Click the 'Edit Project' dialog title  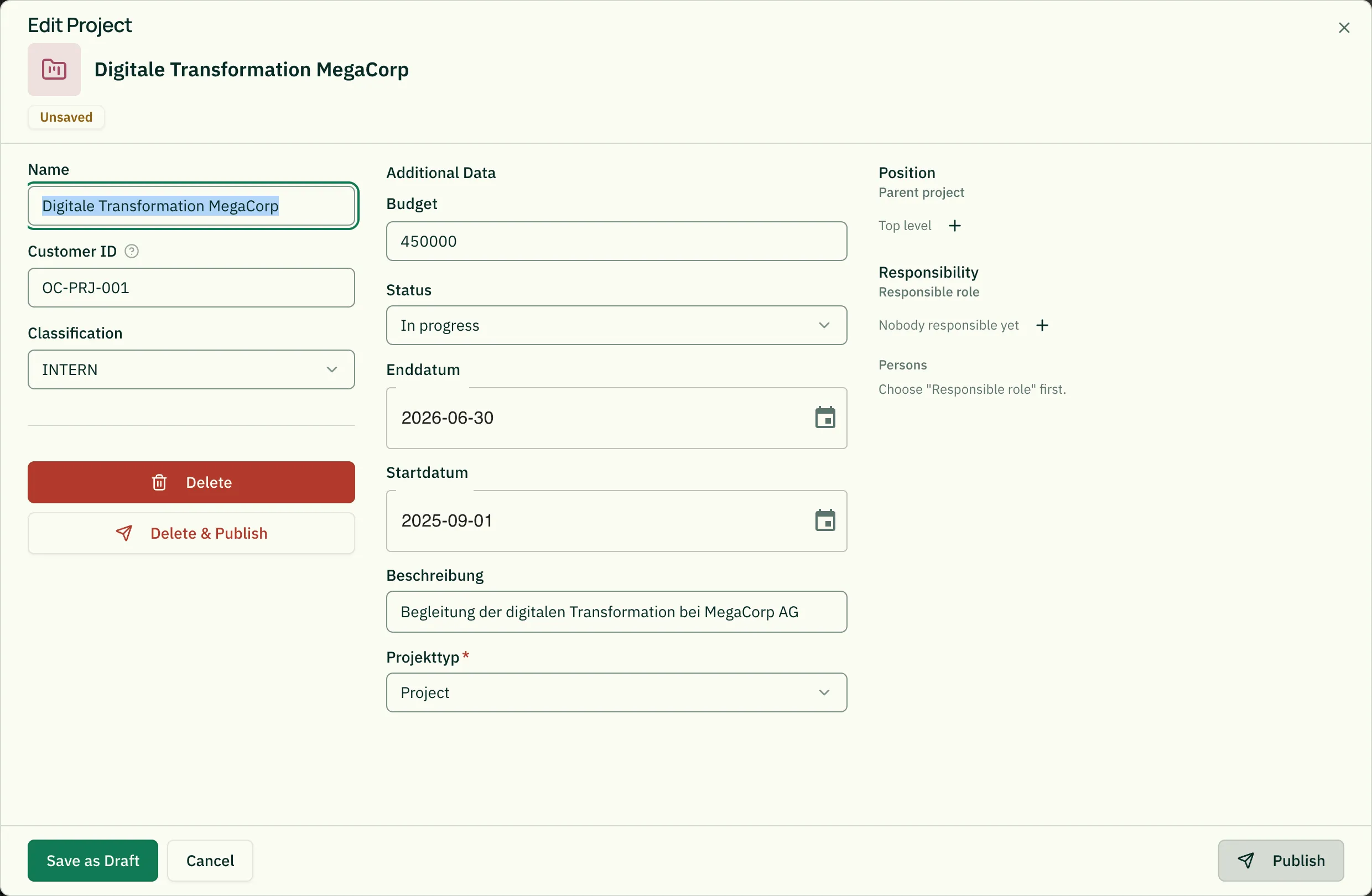coord(80,25)
